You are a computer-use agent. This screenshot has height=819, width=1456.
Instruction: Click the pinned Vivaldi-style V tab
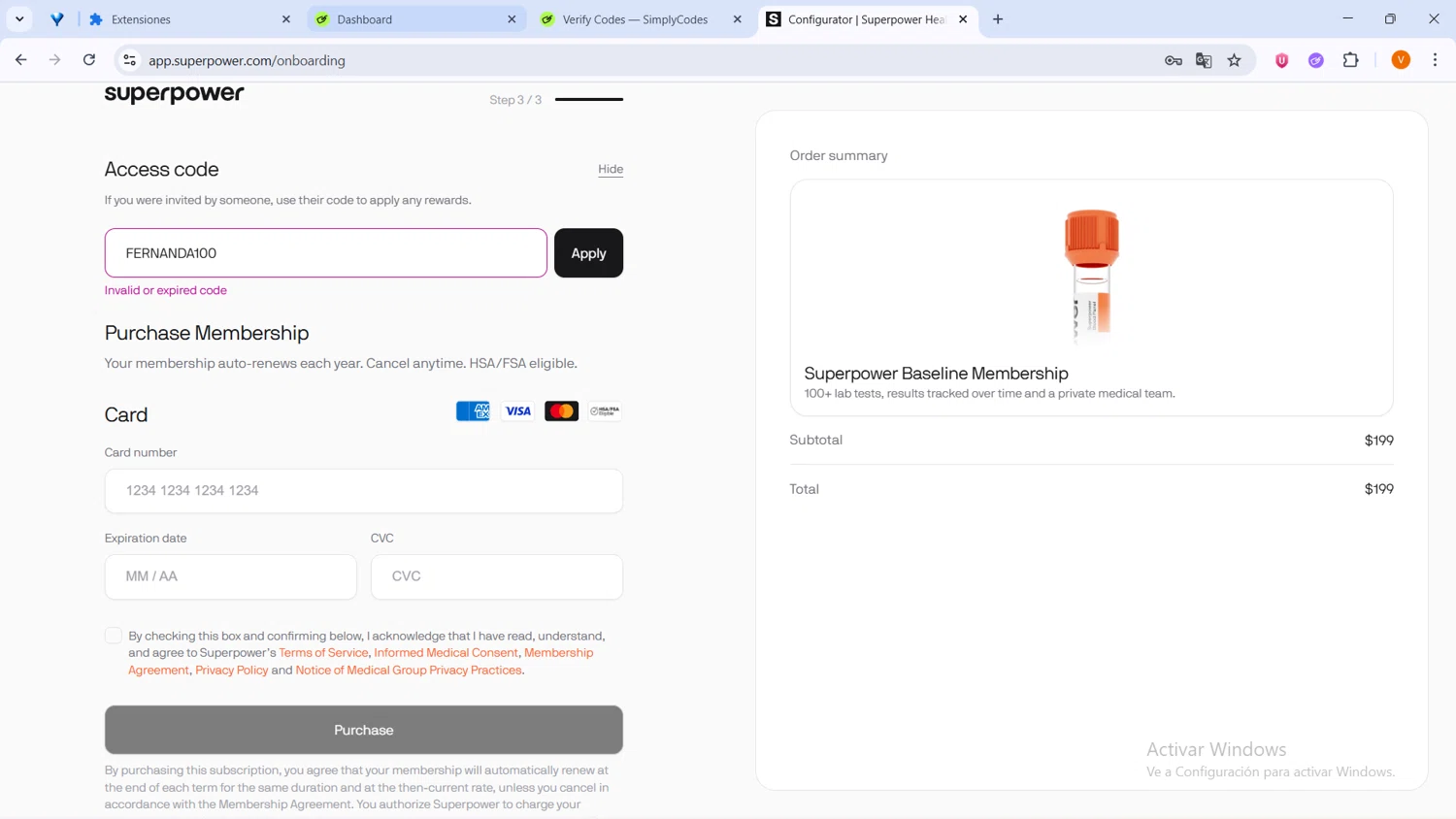[x=57, y=19]
